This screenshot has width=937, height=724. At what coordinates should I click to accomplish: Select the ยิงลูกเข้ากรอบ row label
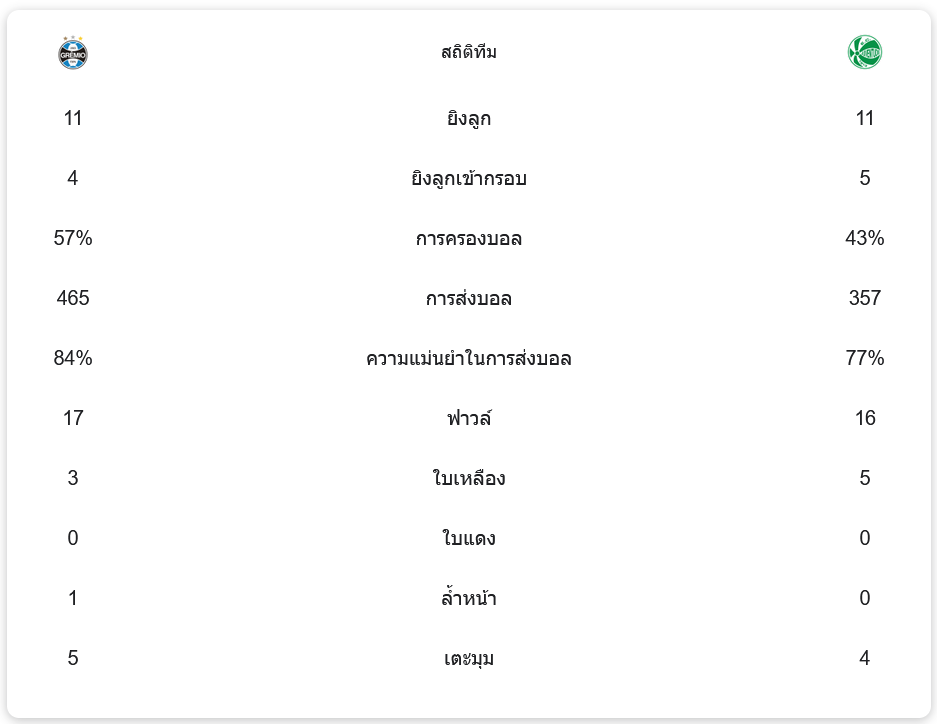(468, 179)
